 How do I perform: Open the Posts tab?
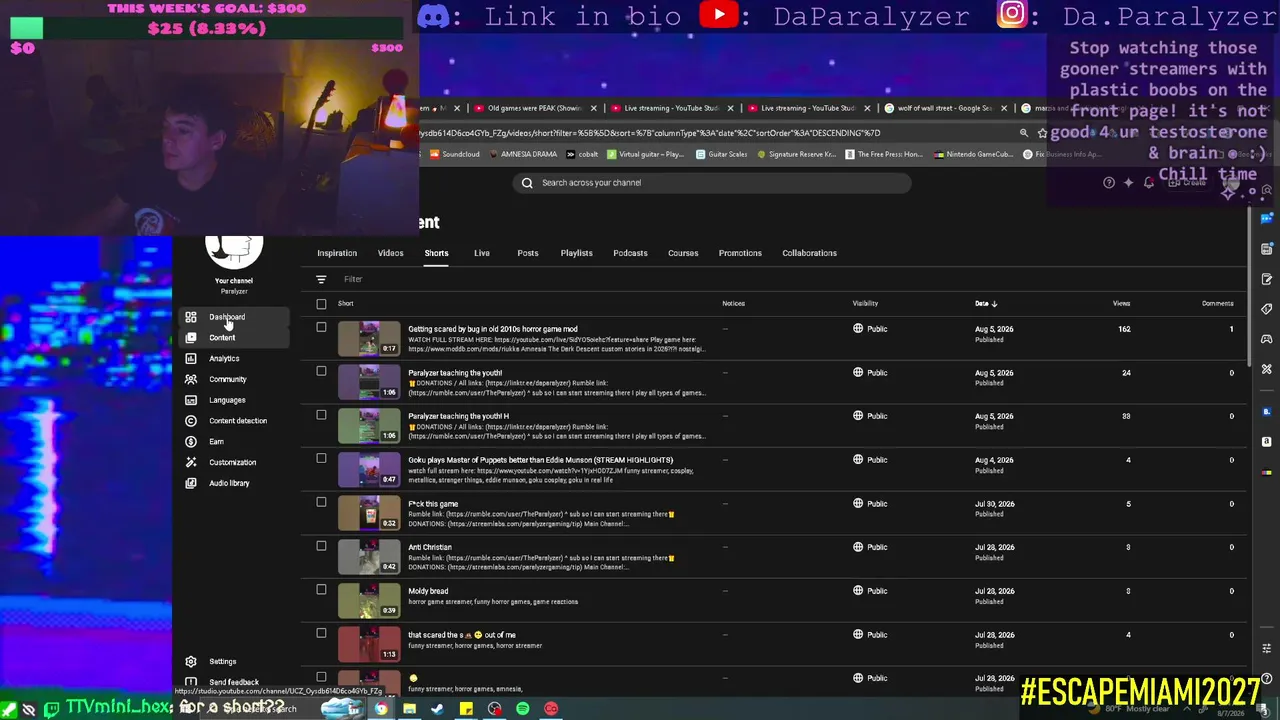pos(528,253)
